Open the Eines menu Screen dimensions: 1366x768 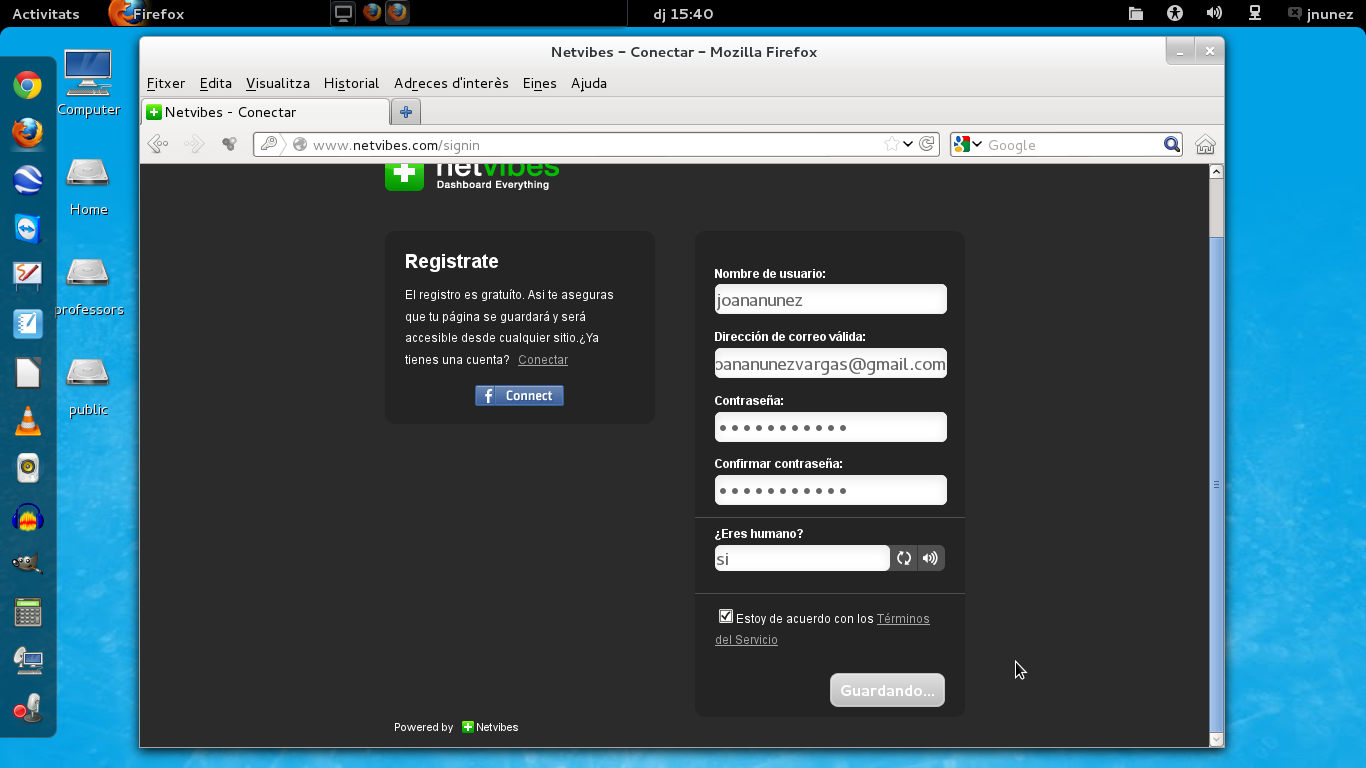[x=539, y=83]
